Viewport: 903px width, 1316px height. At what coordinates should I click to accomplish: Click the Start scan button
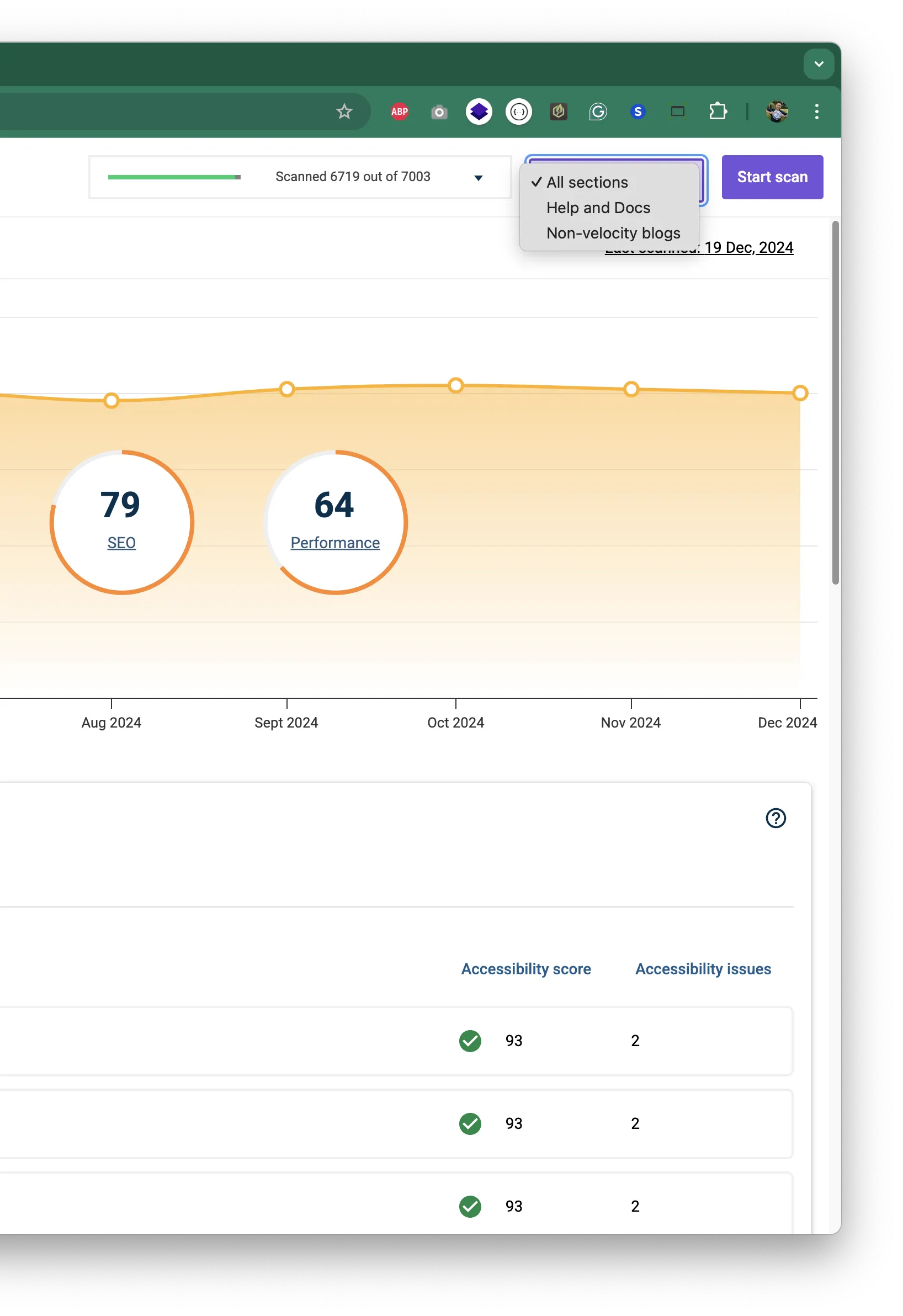click(772, 177)
